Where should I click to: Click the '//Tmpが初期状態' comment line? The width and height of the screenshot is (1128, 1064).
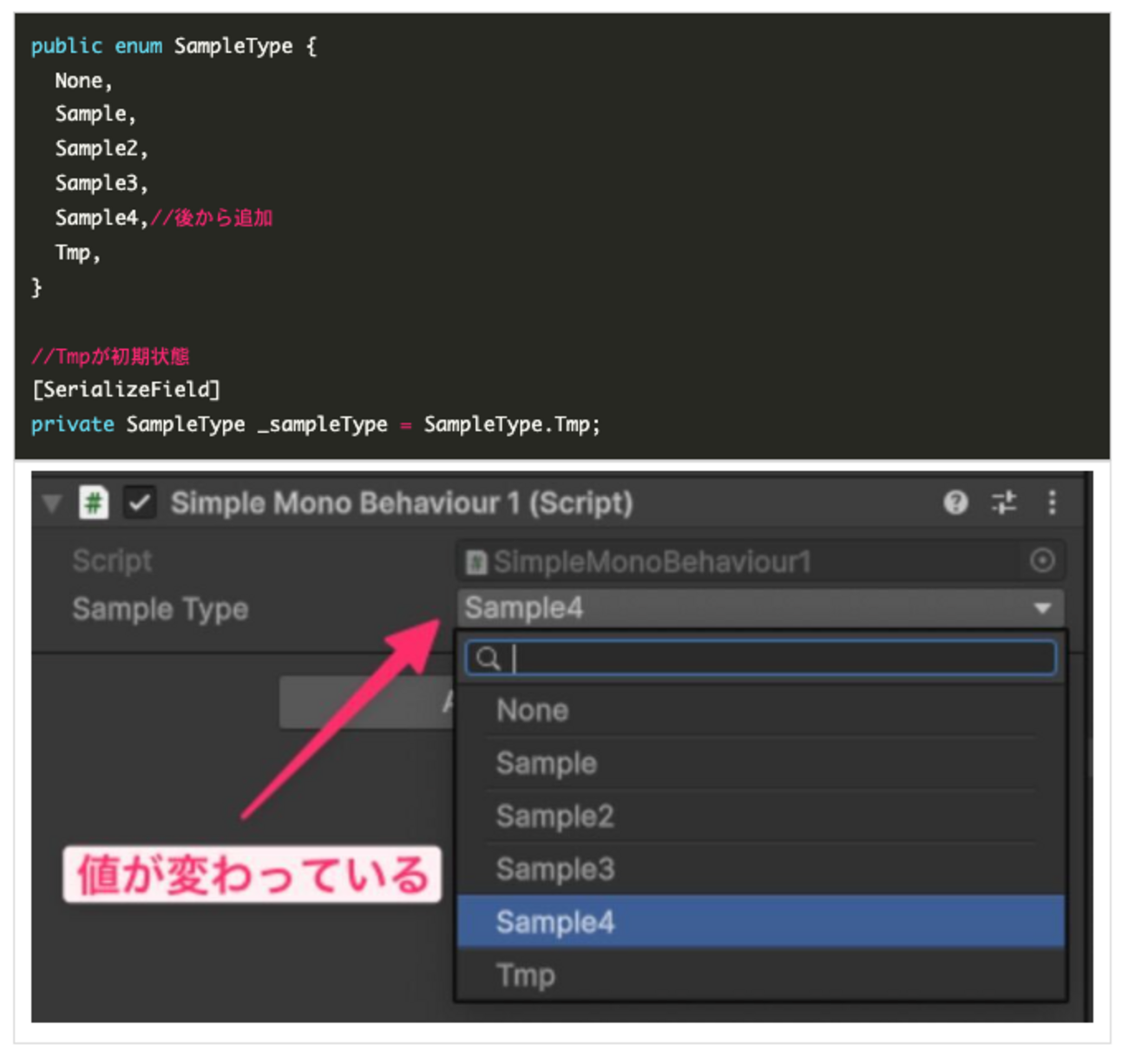tap(110, 356)
